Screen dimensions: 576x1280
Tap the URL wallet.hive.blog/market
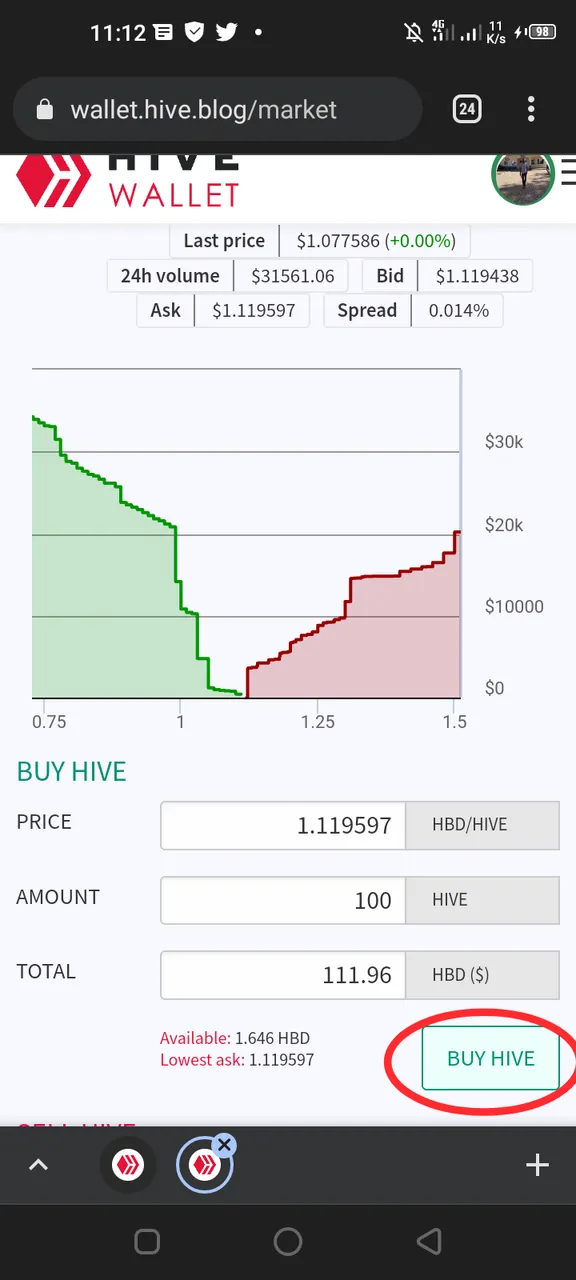pyautogui.click(x=204, y=109)
